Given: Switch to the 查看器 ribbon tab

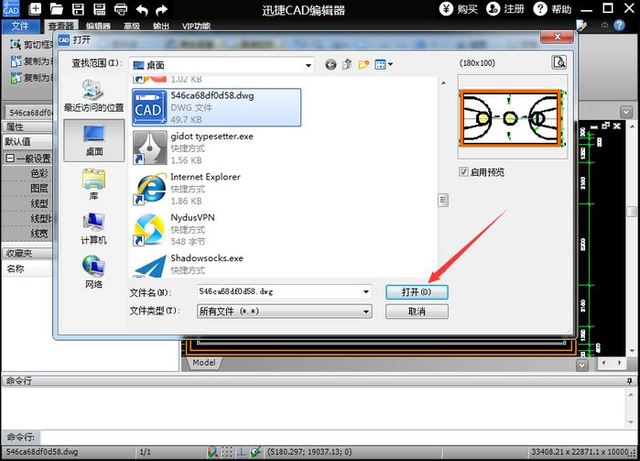Looking at the screenshot, I should pos(60,26).
